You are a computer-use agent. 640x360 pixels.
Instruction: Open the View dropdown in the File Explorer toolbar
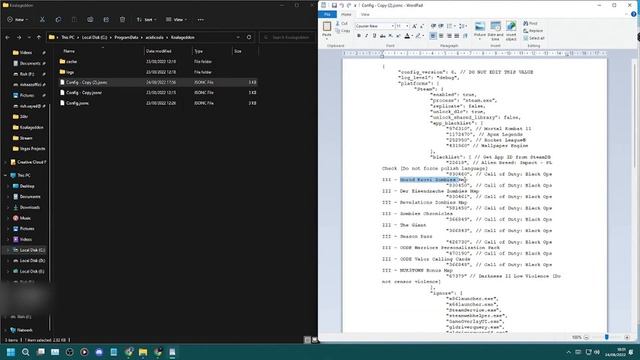[x=176, y=20]
